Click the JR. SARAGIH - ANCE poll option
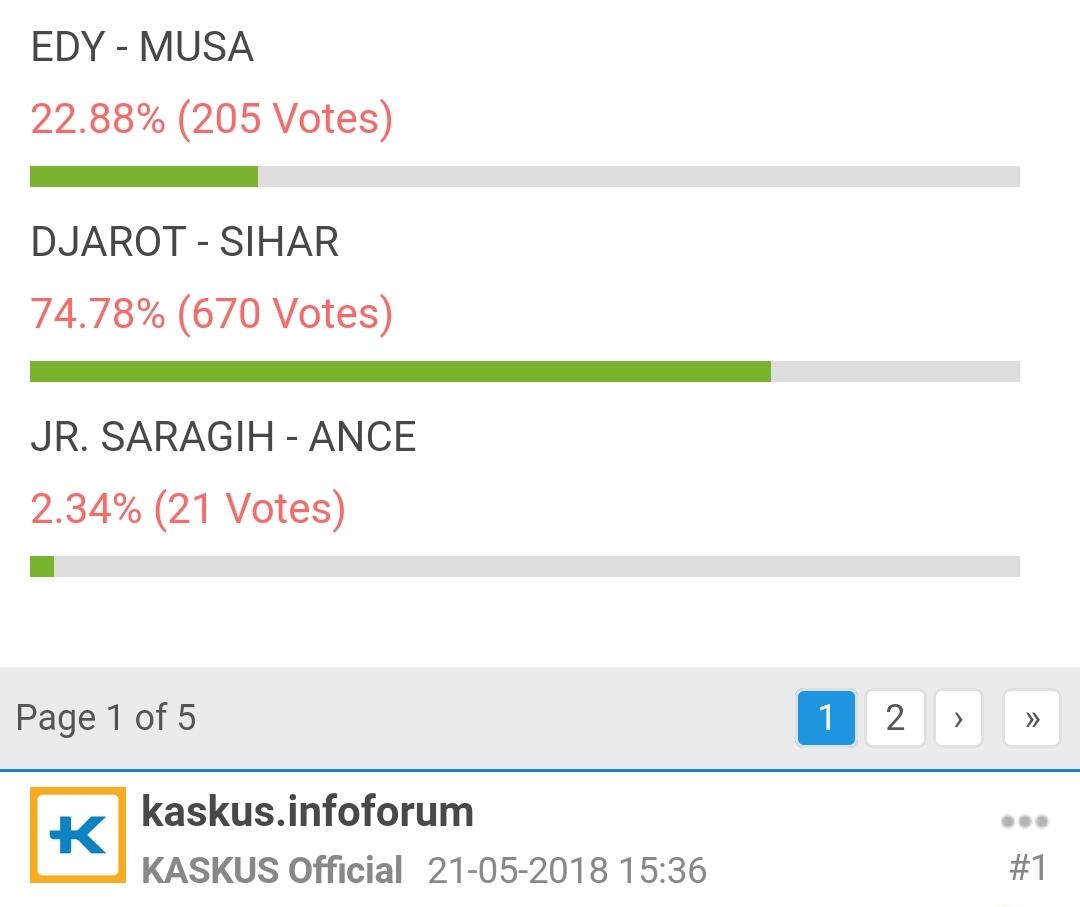 coord(223,437)
